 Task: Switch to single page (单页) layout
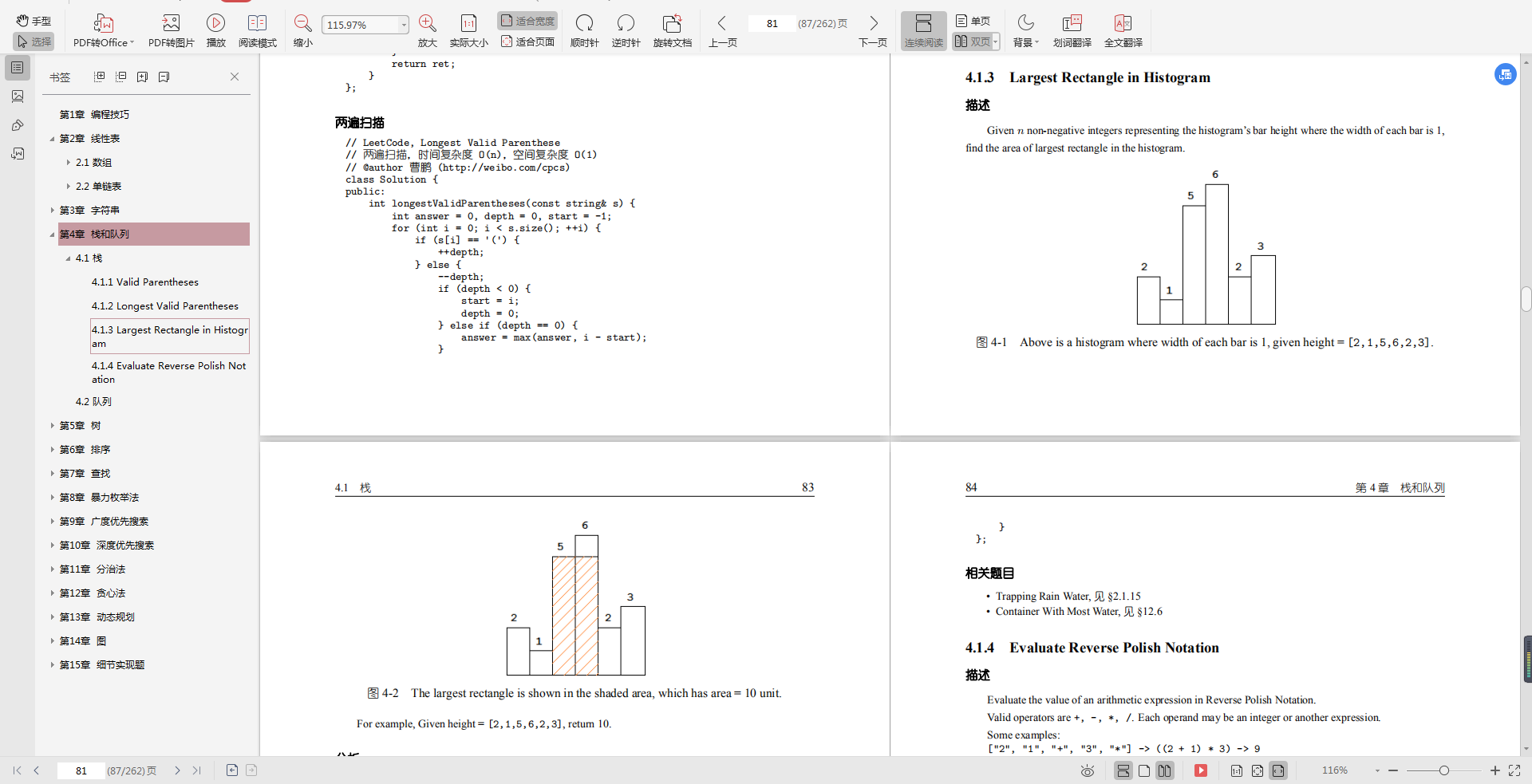[x=973, y=21]
